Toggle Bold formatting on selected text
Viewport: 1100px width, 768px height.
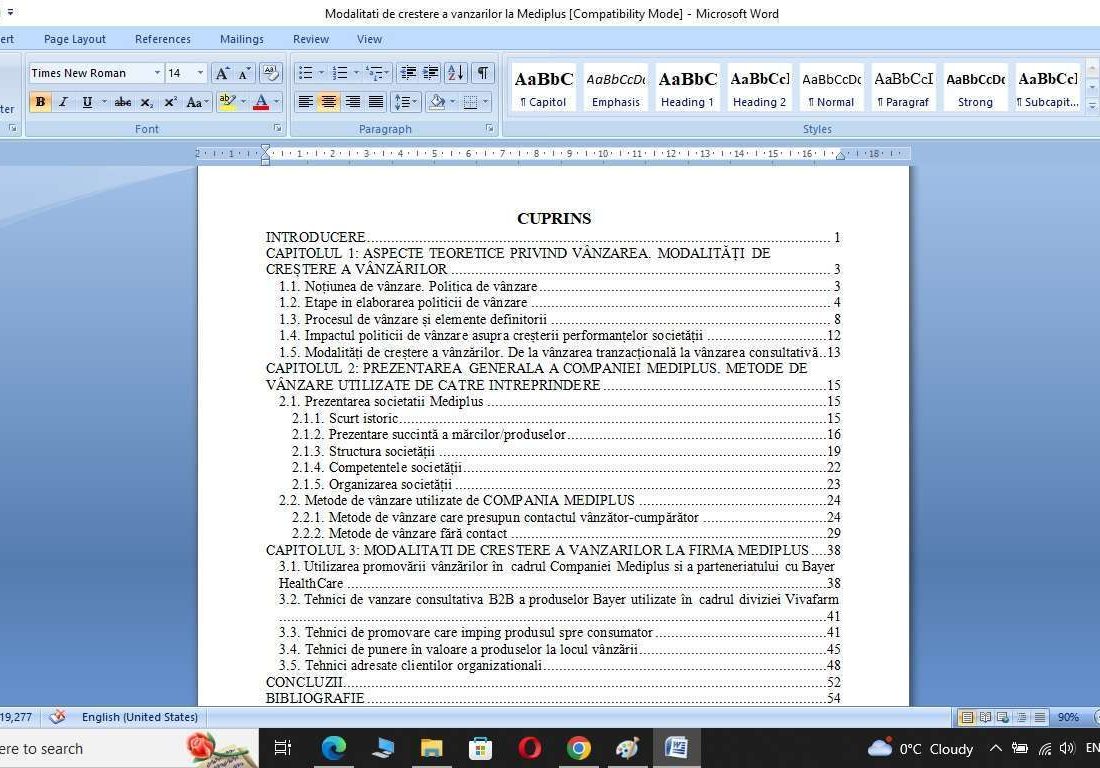(x=40, y=102)
